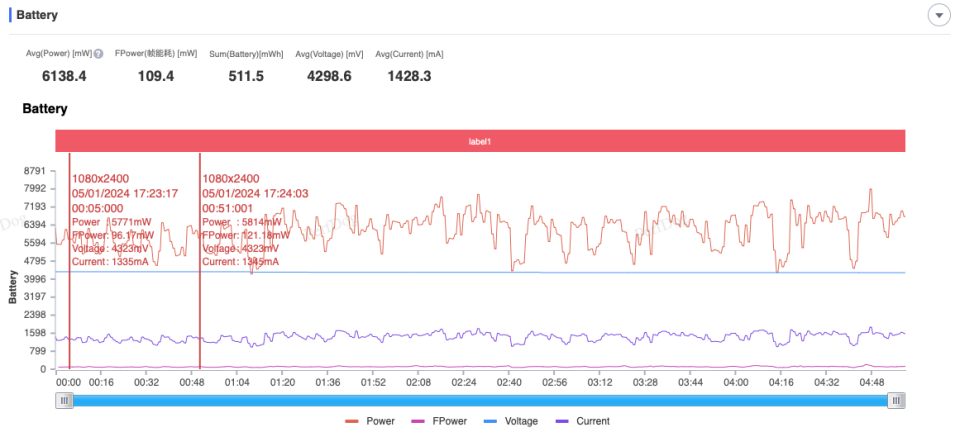Image resolution: width=960 pixels, height=432 pixels.
Task: Click the Sum(Battery) value 511.5
Action: tap(246, 76)
